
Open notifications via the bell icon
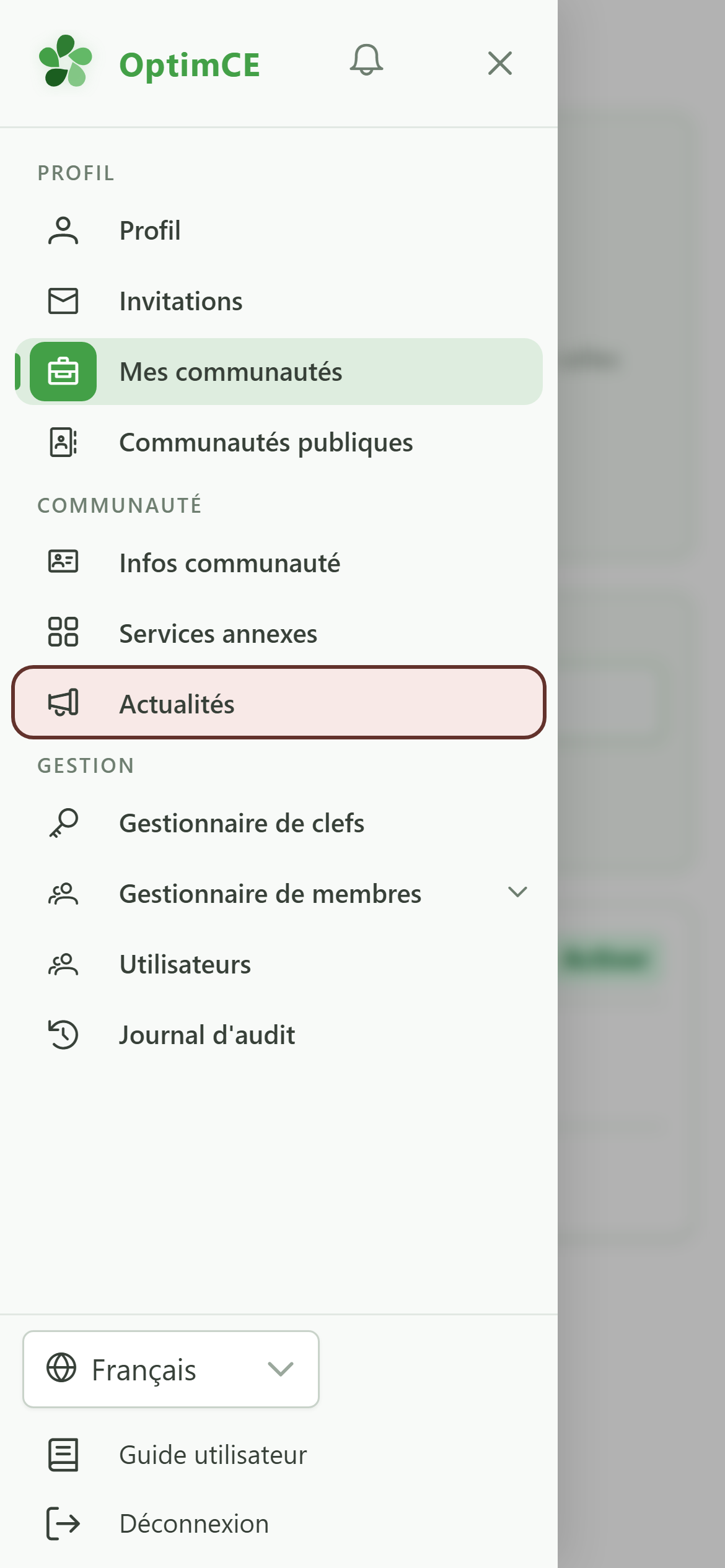[x=366, y=61]
